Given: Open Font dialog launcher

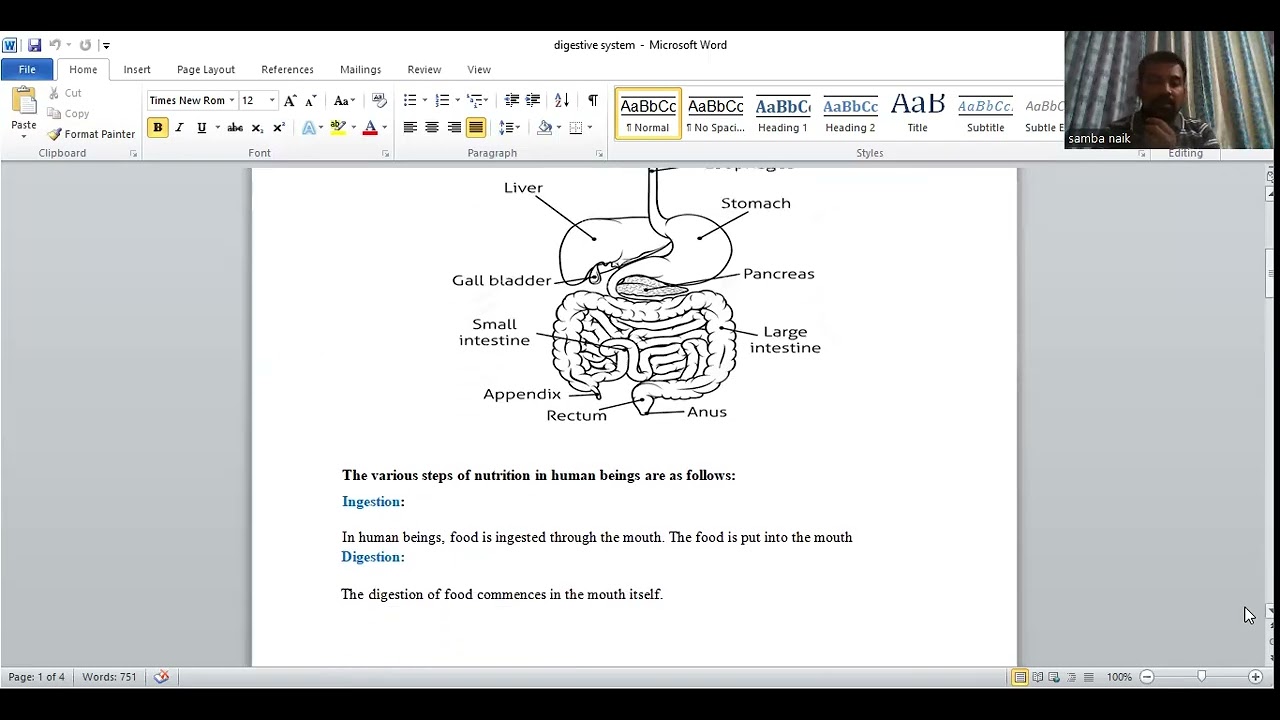Looking at the screenshot, I should click(385, 154).
